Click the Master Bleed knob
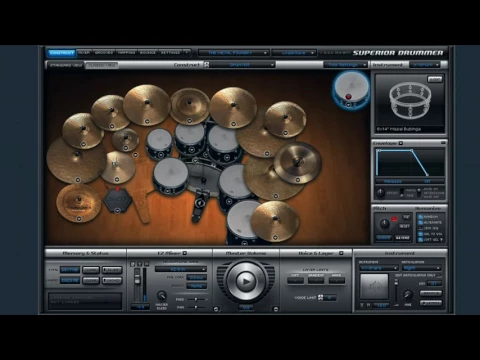 (162, 295)
